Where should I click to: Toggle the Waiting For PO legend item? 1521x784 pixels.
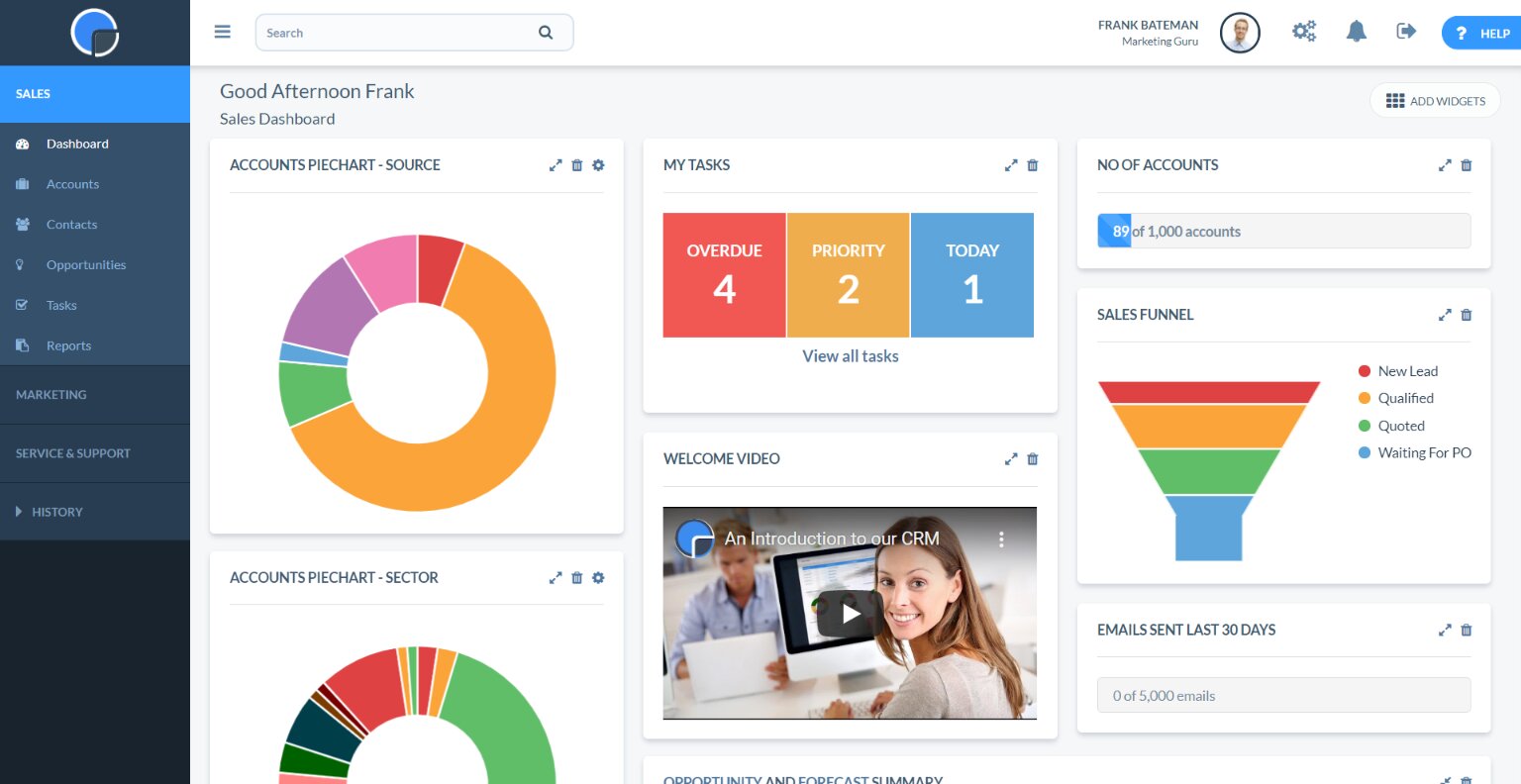(x=1424, y=452)
